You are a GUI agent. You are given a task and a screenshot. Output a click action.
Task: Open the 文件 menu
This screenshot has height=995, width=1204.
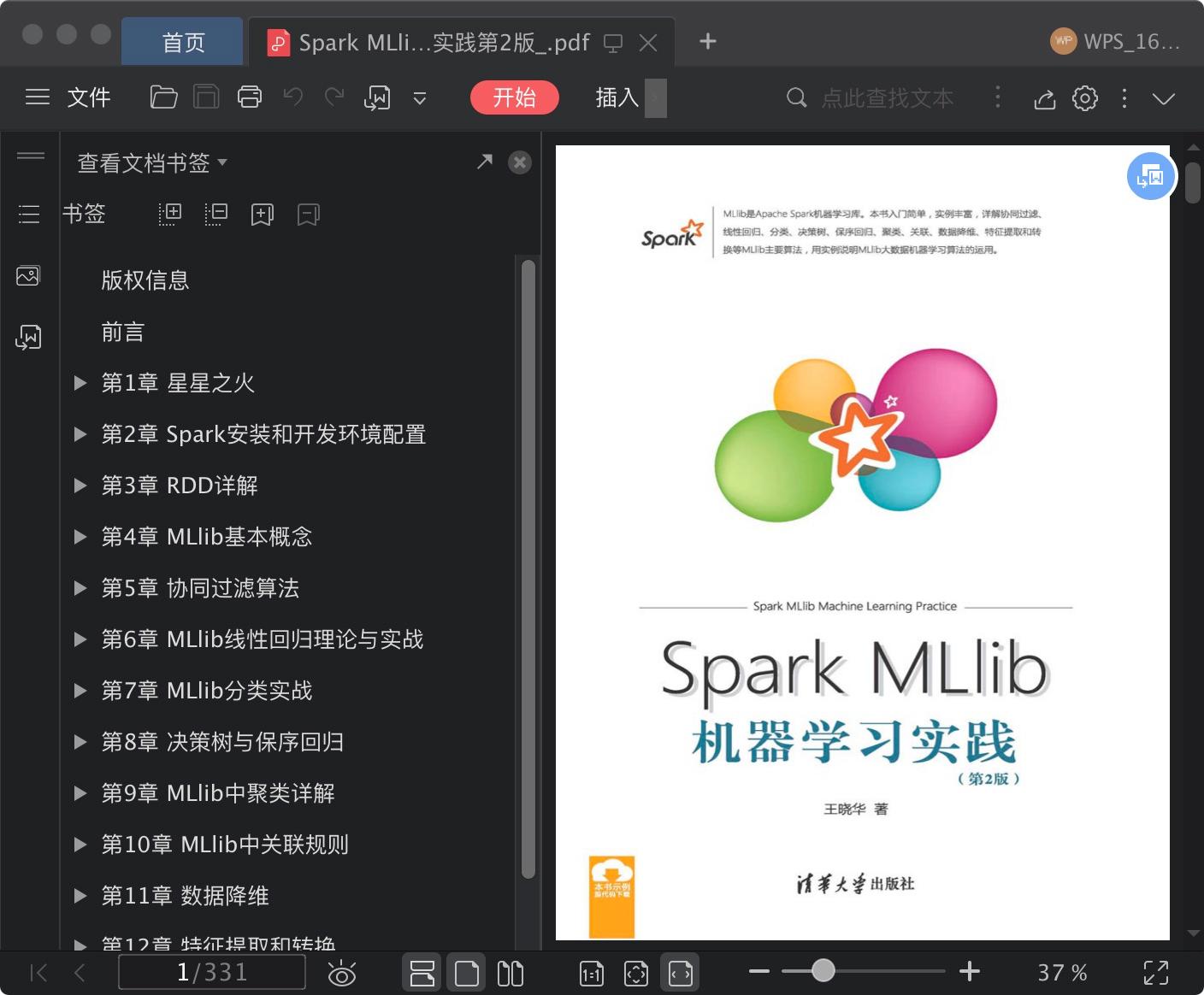click(89, 97)
